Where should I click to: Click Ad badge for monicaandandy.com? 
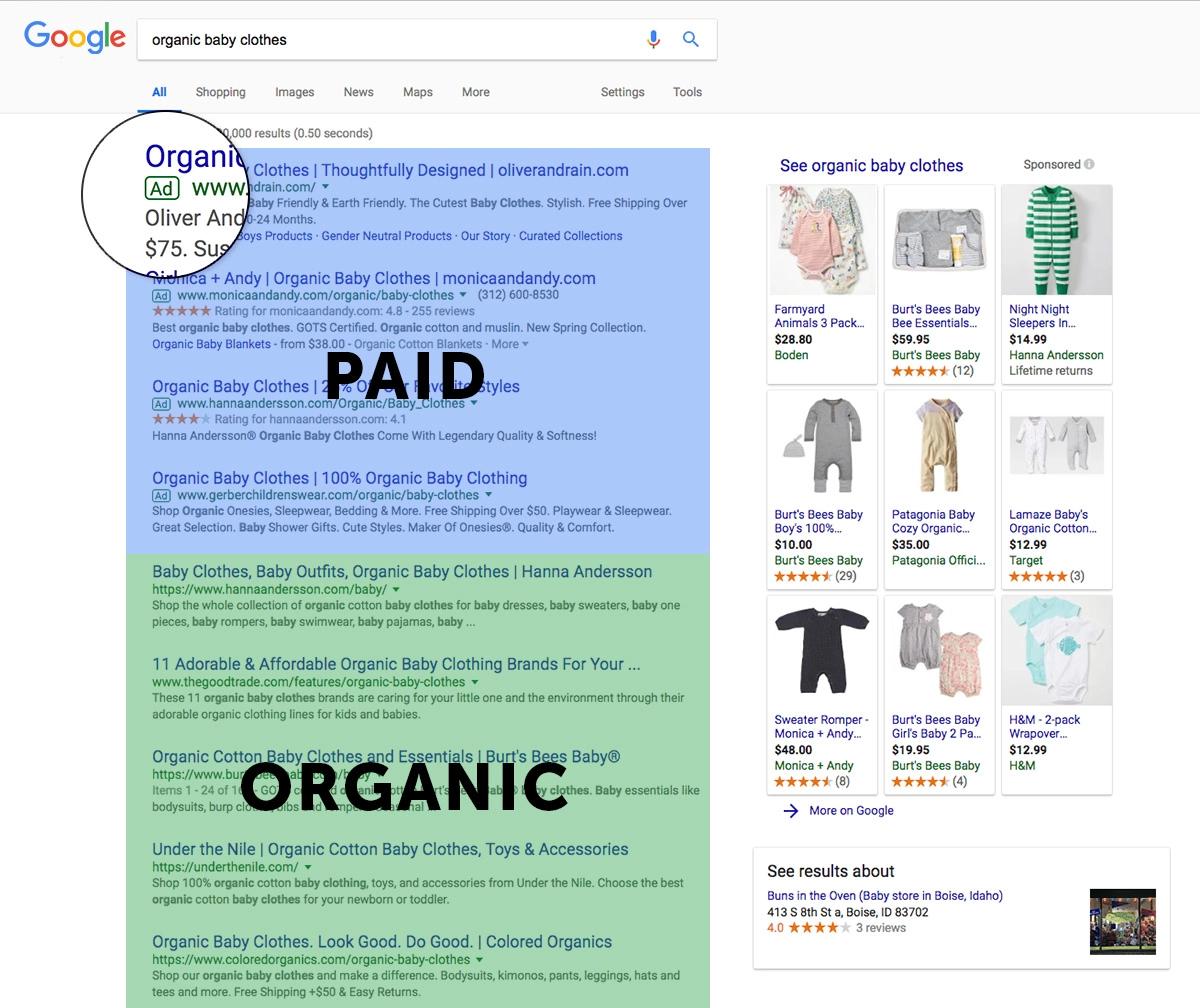click(161, 296)
